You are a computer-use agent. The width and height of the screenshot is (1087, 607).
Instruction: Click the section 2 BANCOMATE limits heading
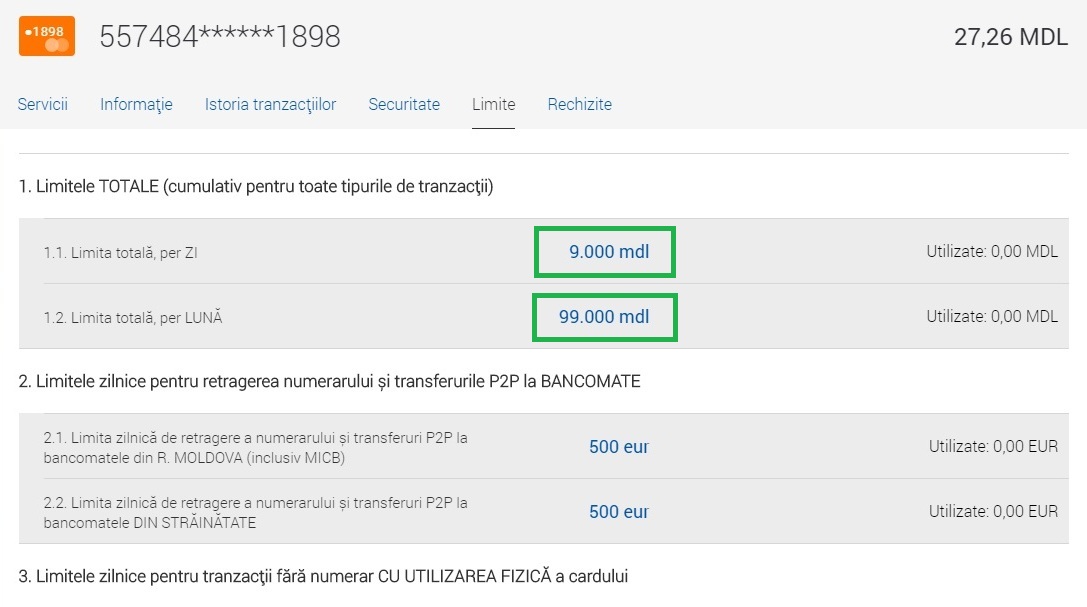click(x=329, y=381)
